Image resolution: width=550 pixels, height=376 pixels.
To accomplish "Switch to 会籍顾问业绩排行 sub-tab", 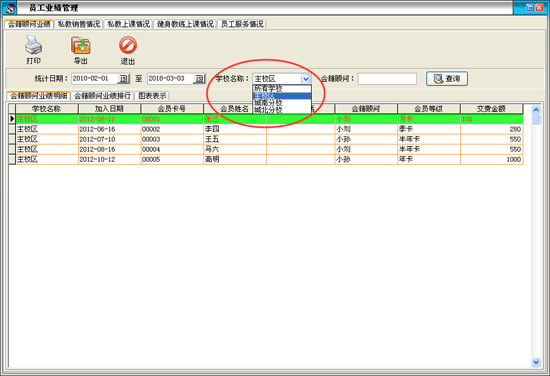I will [x=102, y=95].
